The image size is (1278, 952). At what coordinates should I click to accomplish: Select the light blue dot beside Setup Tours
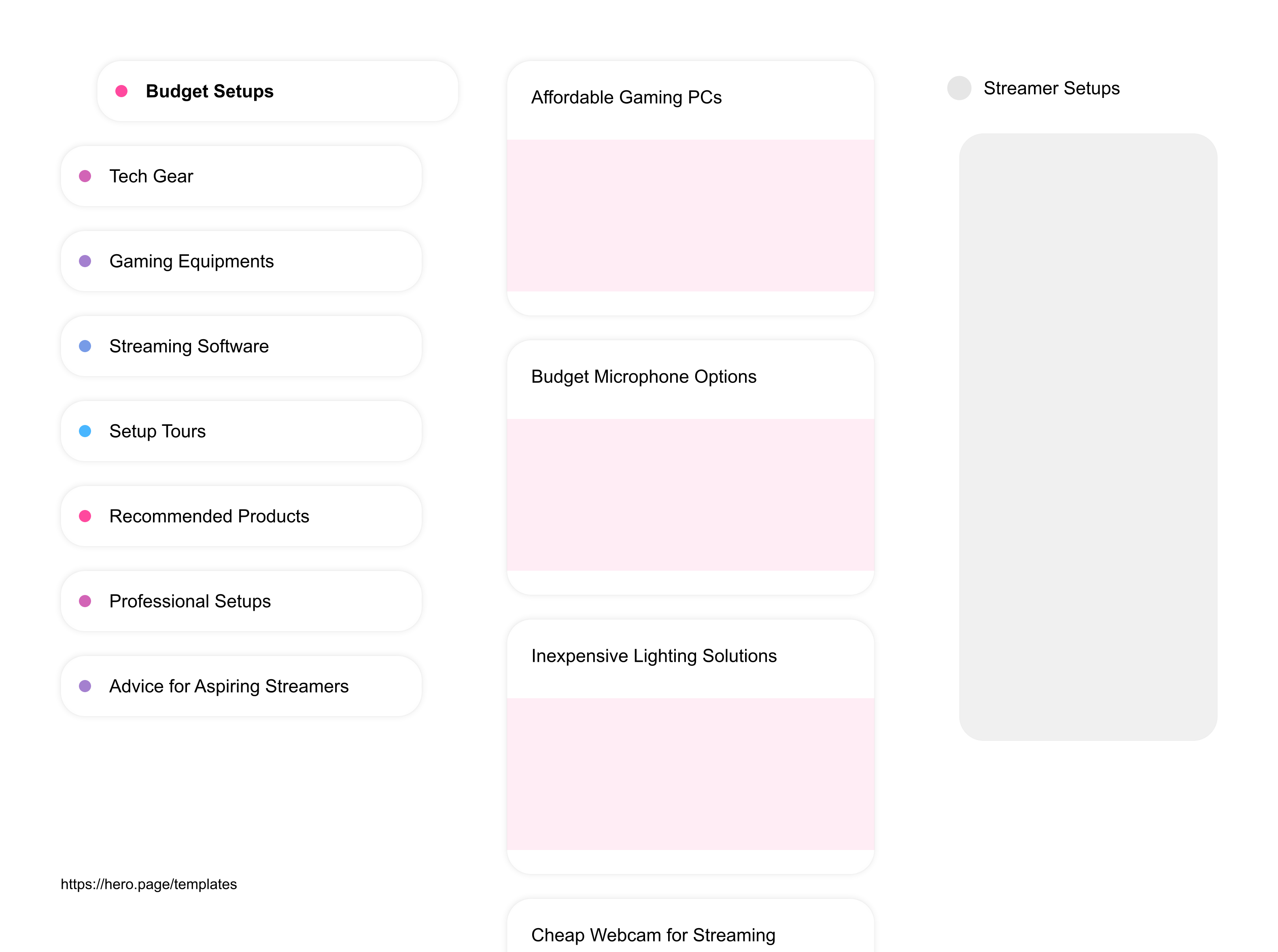point(85,431)
